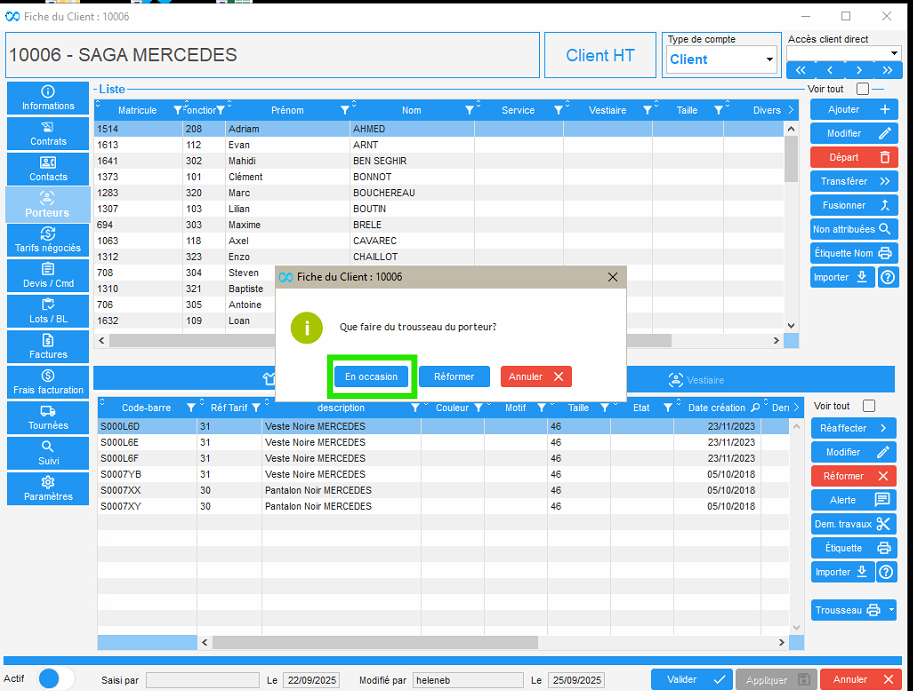Viewport: 913px width, 691px height.
Task: Check the lower Voir tout checkbox
Action: [868, 406]
